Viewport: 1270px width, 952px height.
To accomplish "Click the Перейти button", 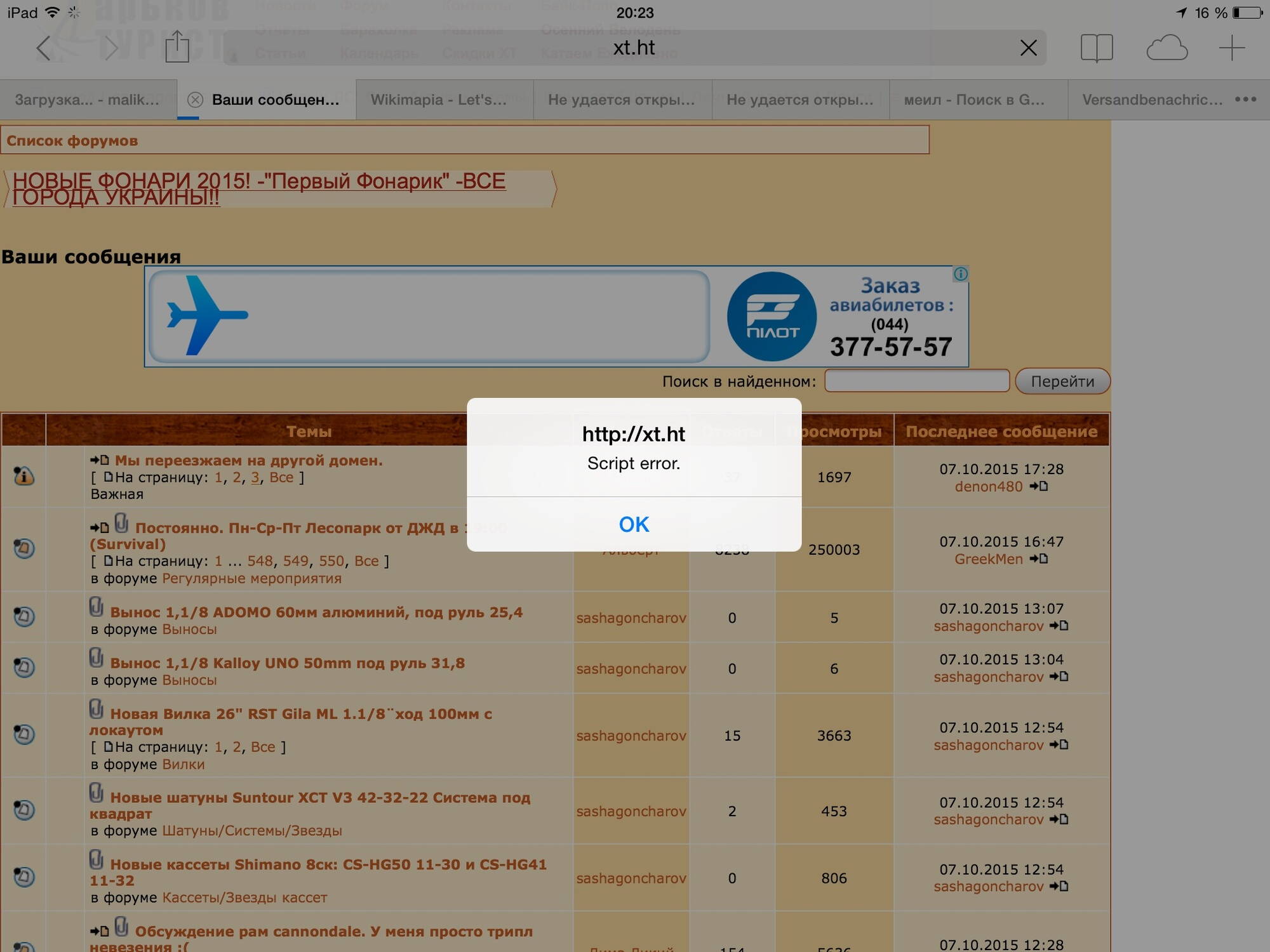I will tap(1062, 381).
